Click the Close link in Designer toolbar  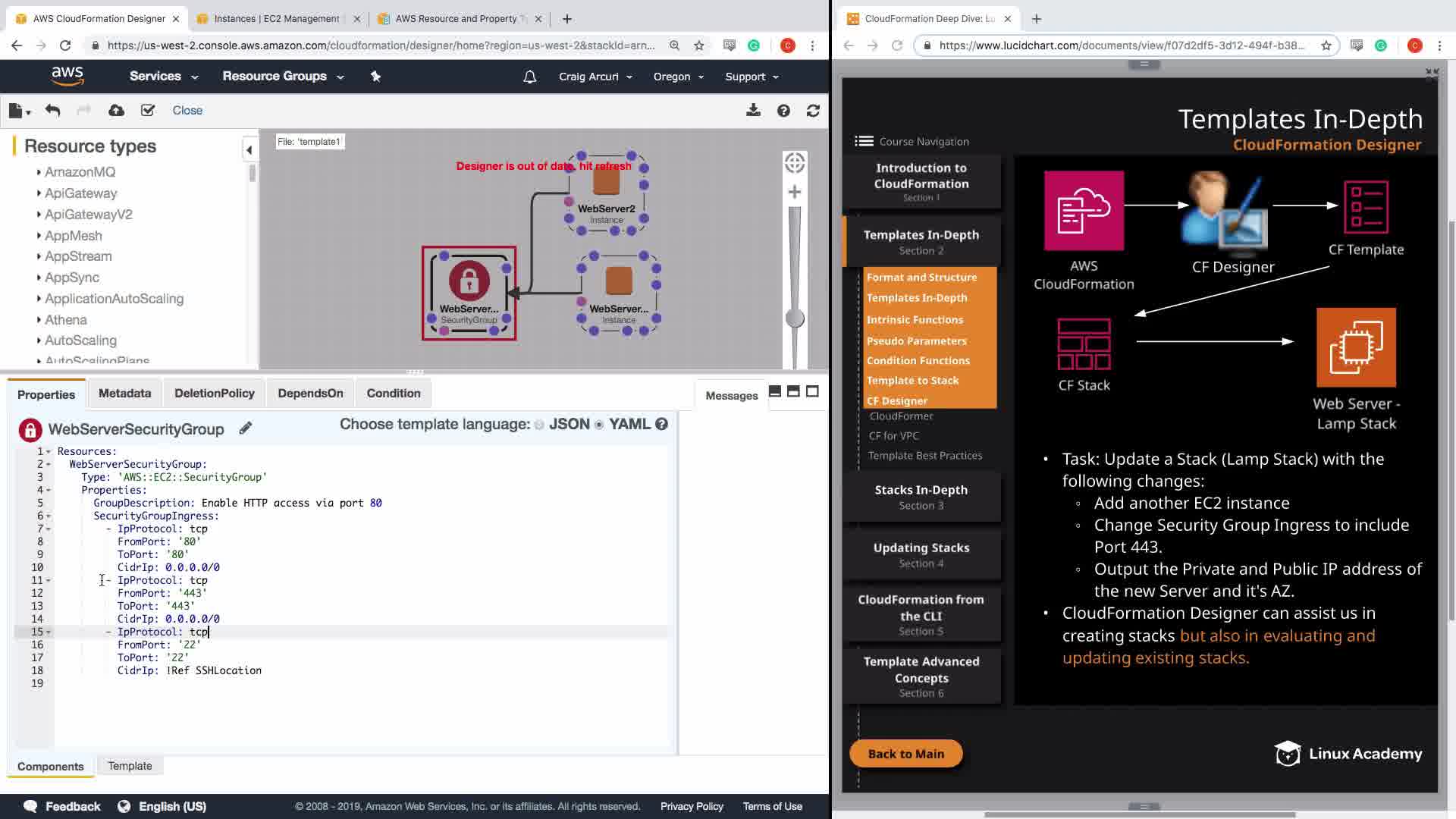coord(187,111)
